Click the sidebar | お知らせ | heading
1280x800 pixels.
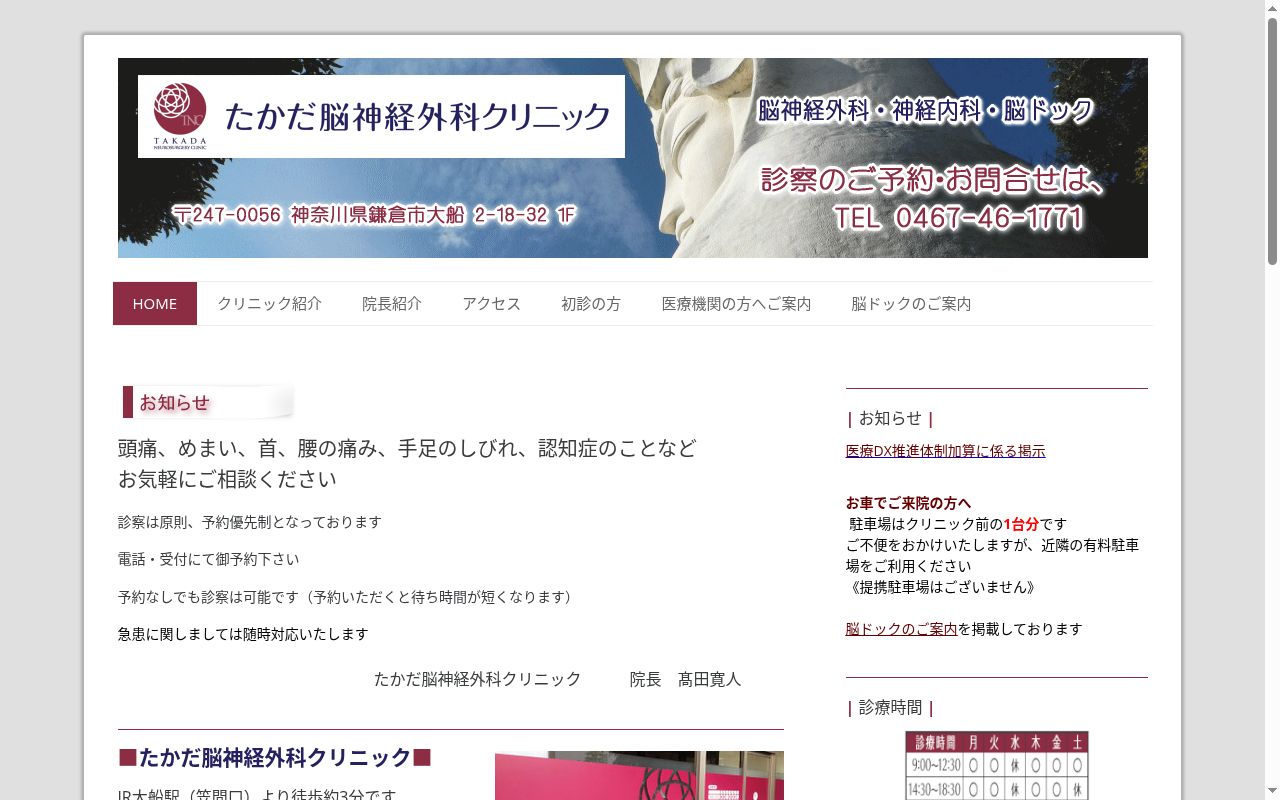point(890,418)
